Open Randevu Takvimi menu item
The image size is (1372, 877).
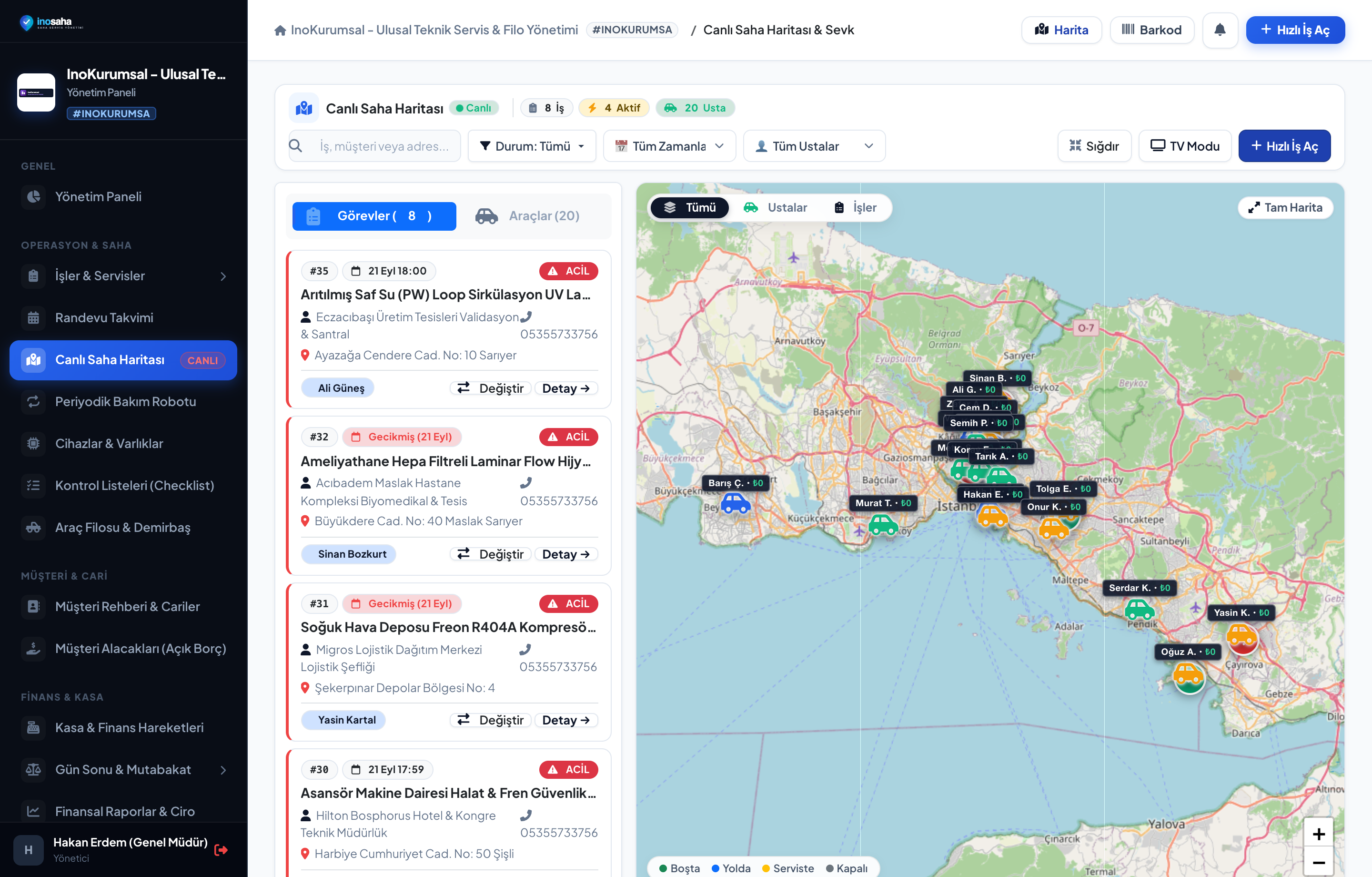[123, 317]
